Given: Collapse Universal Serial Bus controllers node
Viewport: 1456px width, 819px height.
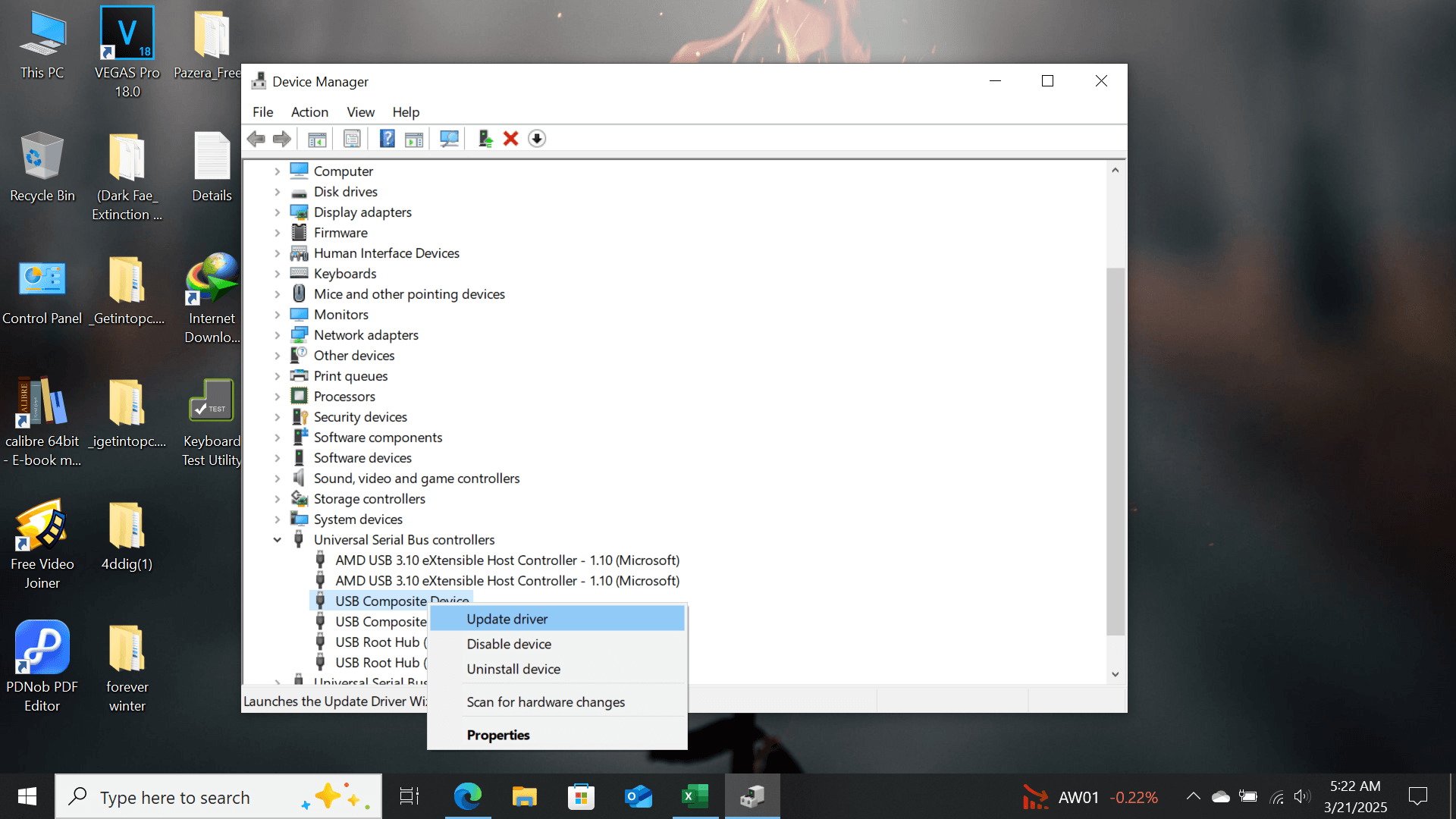Looking at the screenshot, I should tap(278, 540).
